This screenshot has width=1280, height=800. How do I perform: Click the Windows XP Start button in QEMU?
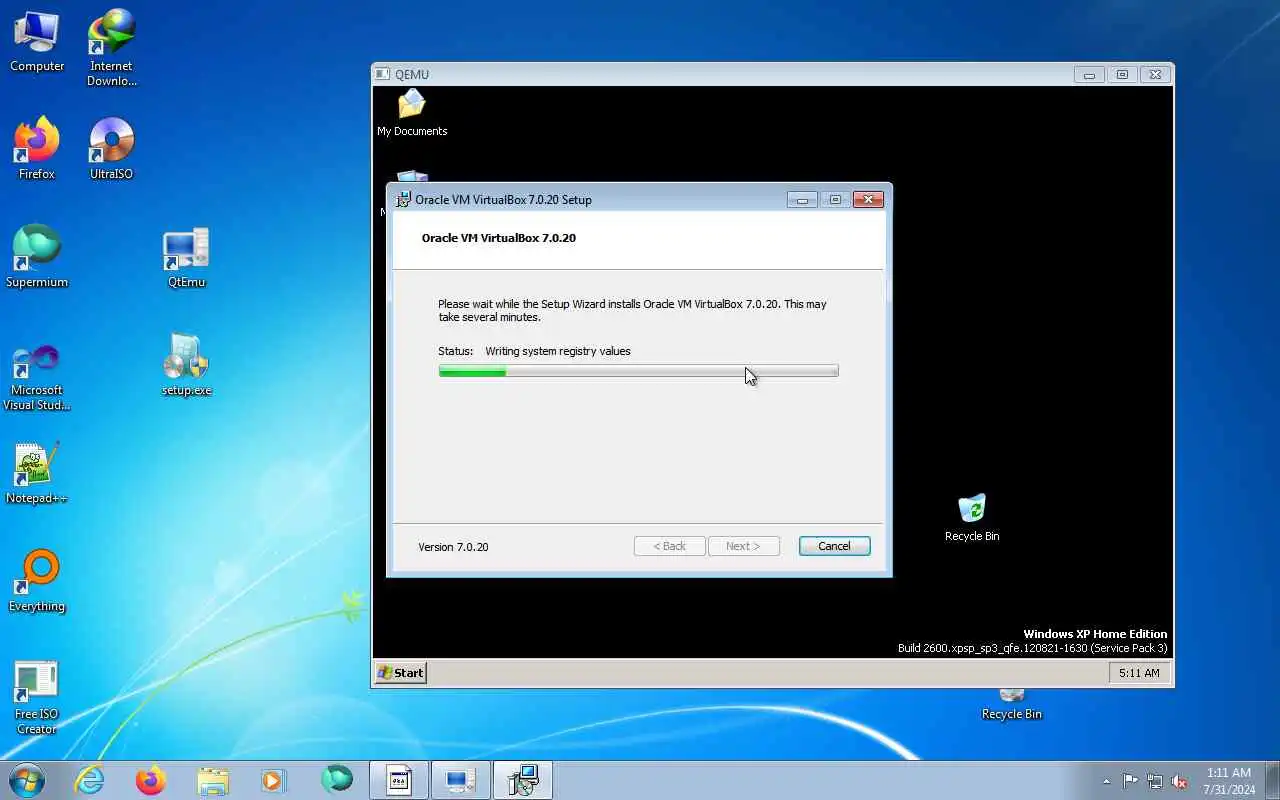[x=401, y=673]
